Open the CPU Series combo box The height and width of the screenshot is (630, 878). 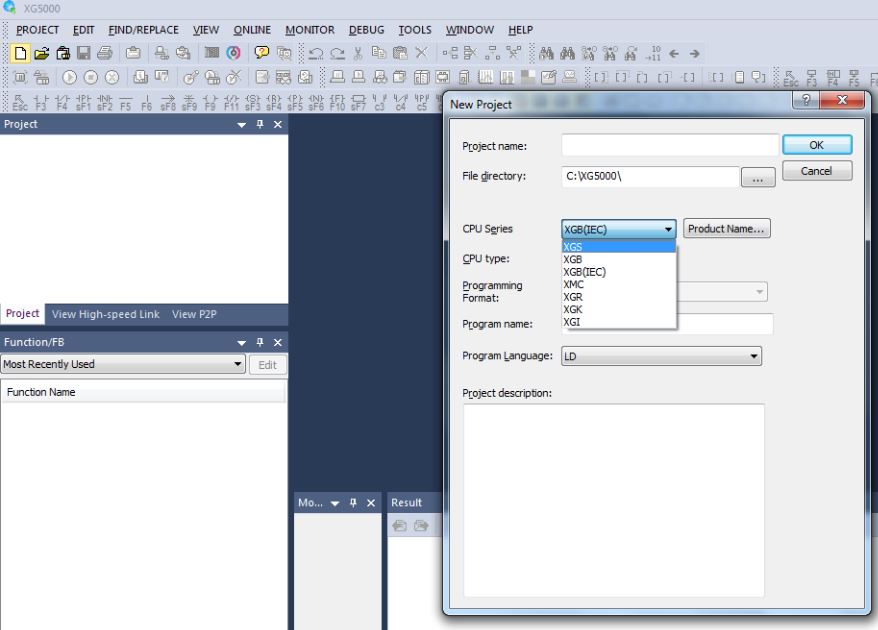618,229
